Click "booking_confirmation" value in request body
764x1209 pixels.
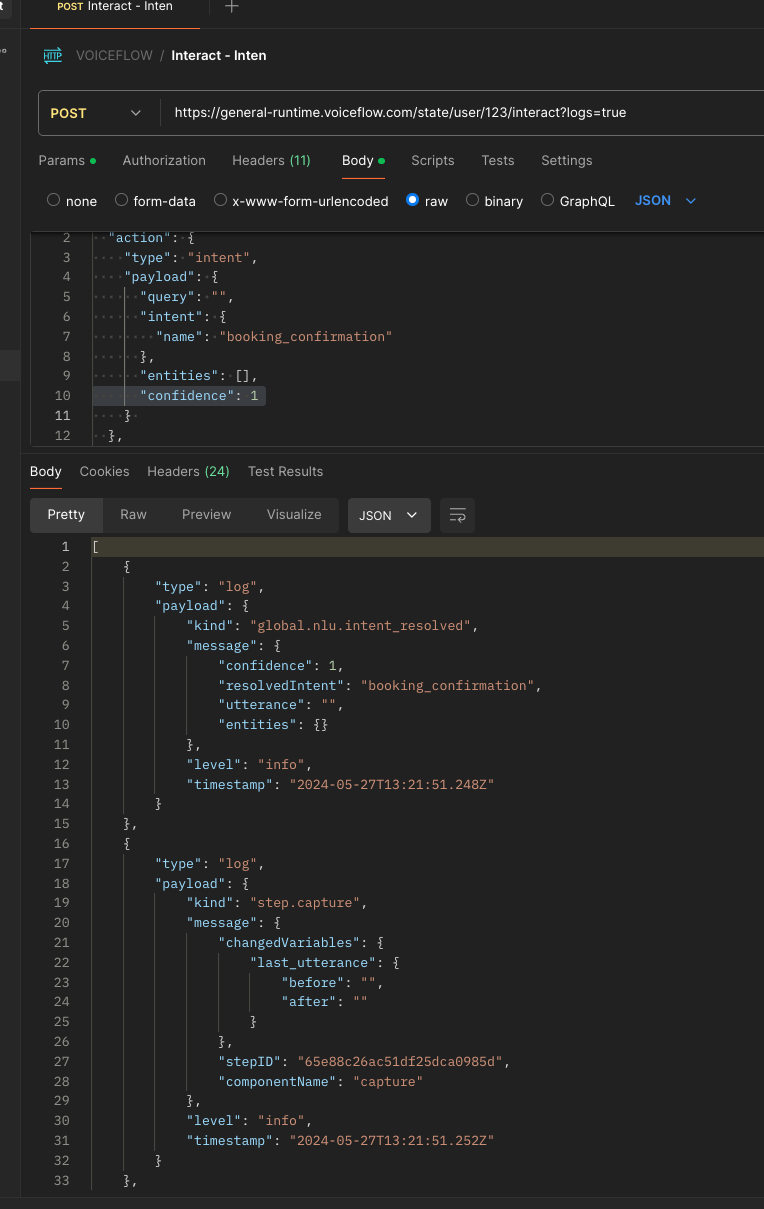click(x=305, y=337)
